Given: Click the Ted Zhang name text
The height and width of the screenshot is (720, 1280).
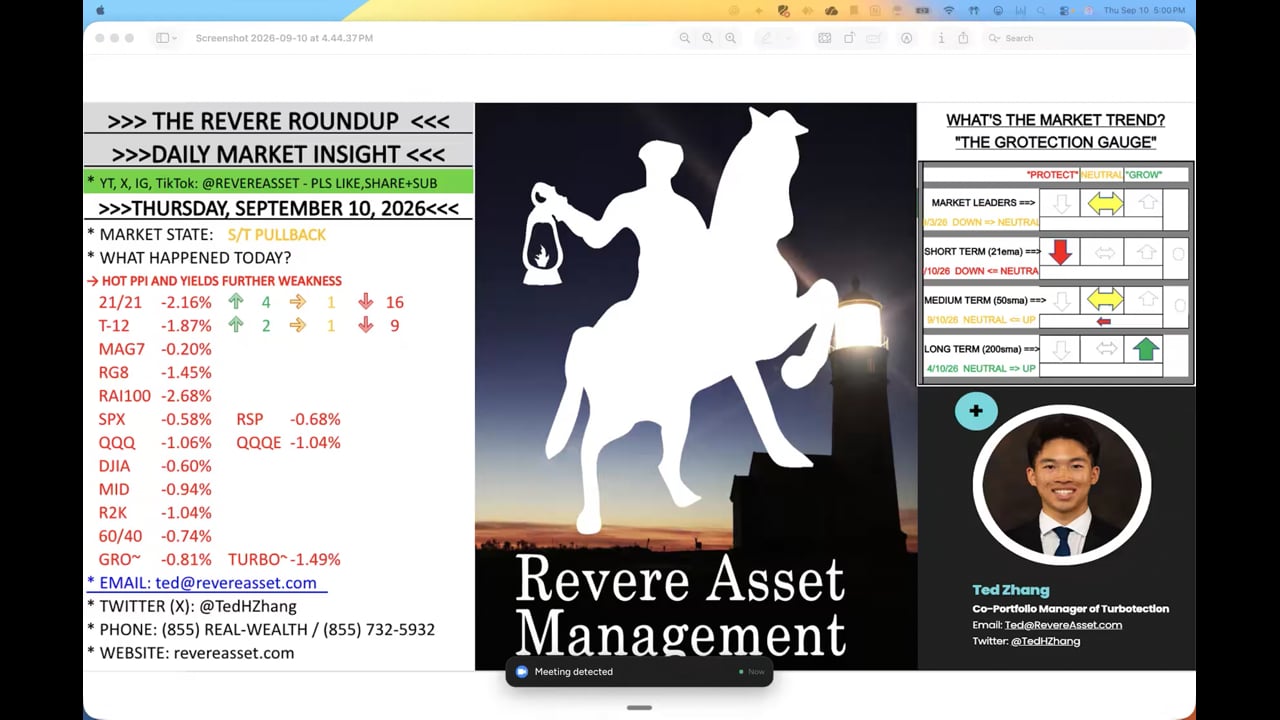Looking at the screenshot, I should [1010, 590].
